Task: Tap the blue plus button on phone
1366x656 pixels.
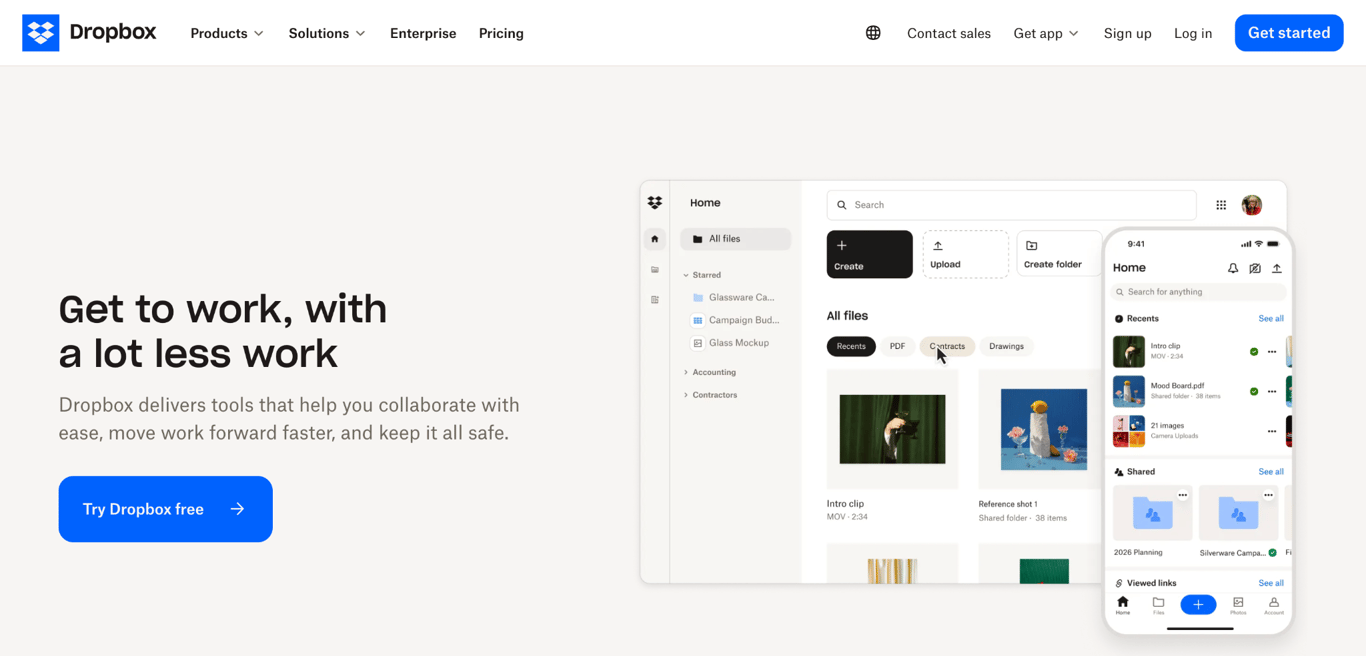Action: (1198, 604)
